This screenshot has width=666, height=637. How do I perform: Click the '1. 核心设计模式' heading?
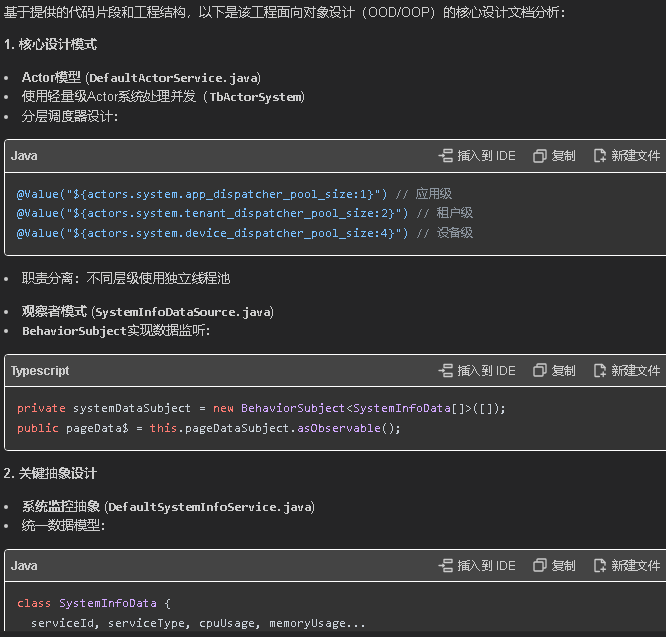51,44
